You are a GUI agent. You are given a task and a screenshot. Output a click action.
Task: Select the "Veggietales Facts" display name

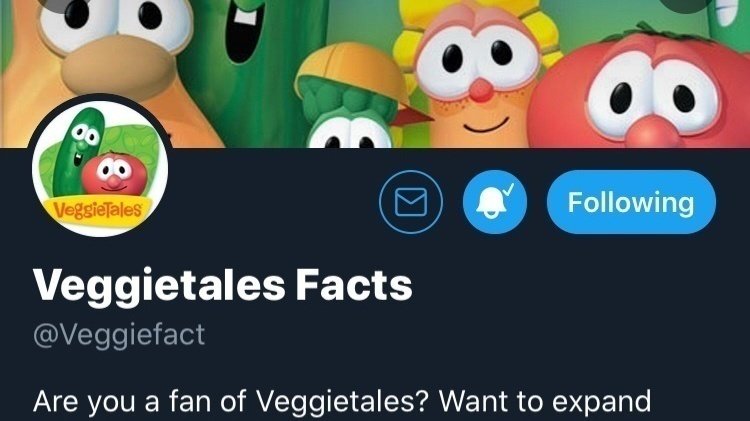(x=222, y=286)
